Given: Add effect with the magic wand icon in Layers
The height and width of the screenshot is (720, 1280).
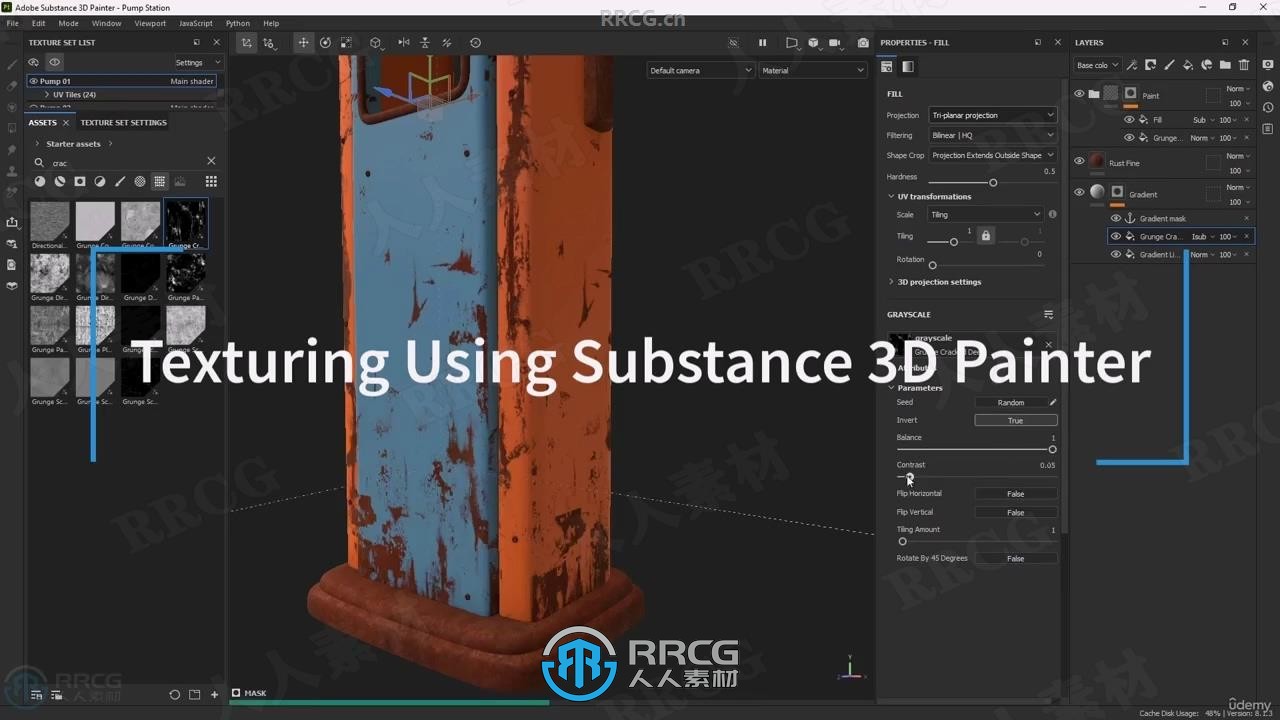Looking at the screenshot, I should point(1132,65).
